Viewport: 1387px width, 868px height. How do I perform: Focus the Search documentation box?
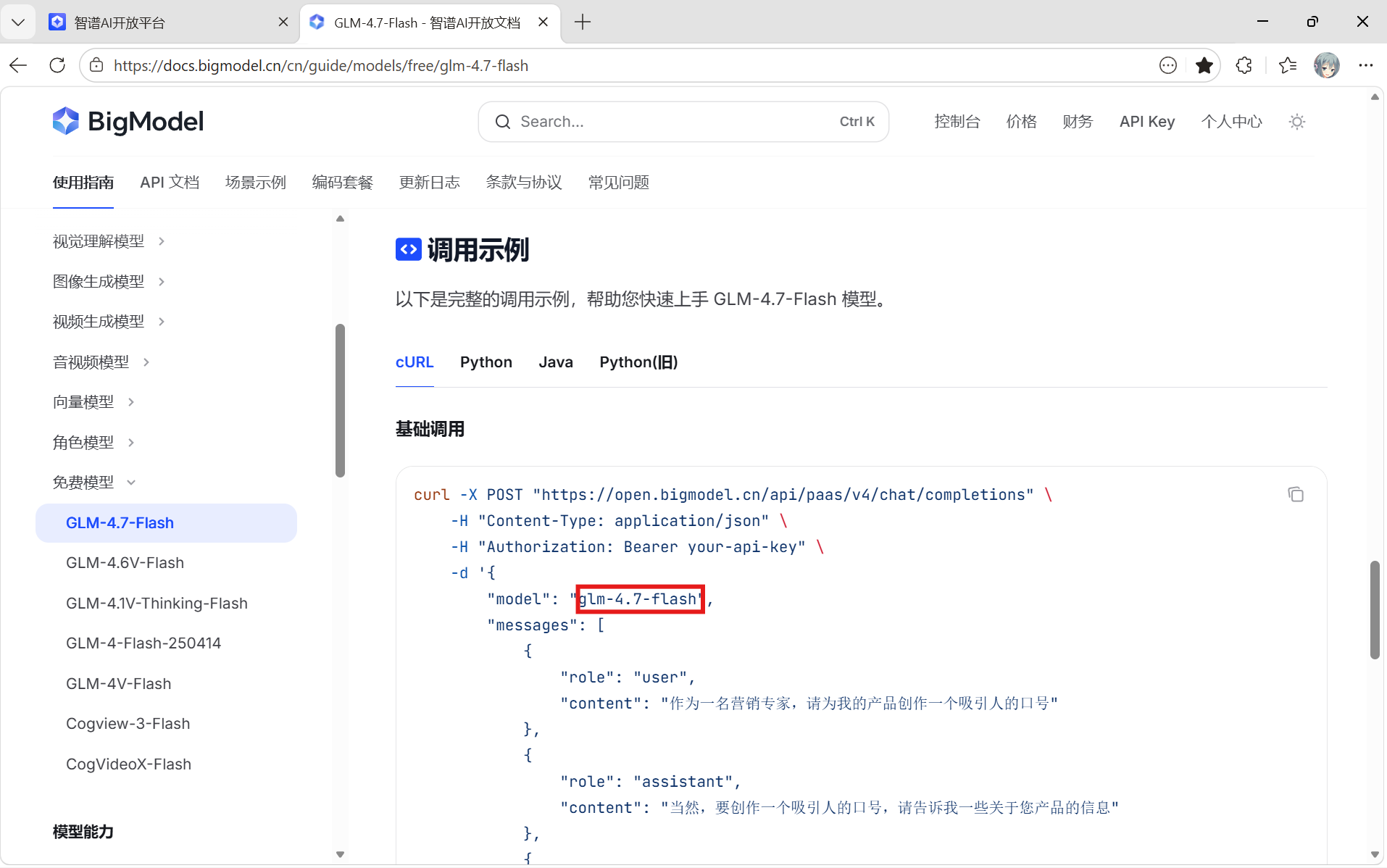point(683,122)
